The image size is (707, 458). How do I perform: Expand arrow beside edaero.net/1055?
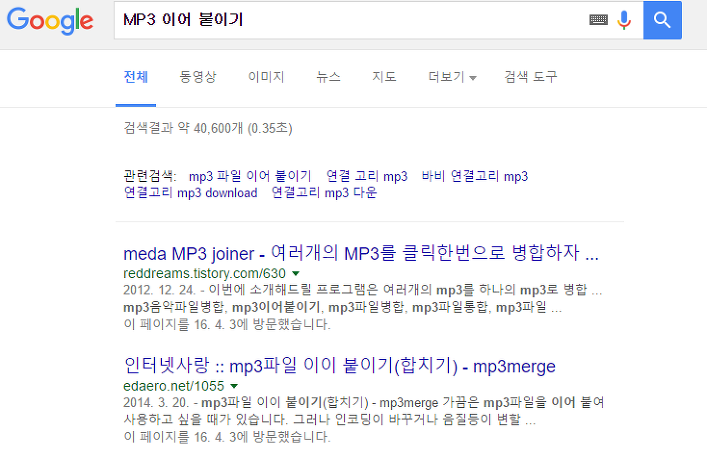click(x=234, y=386)
